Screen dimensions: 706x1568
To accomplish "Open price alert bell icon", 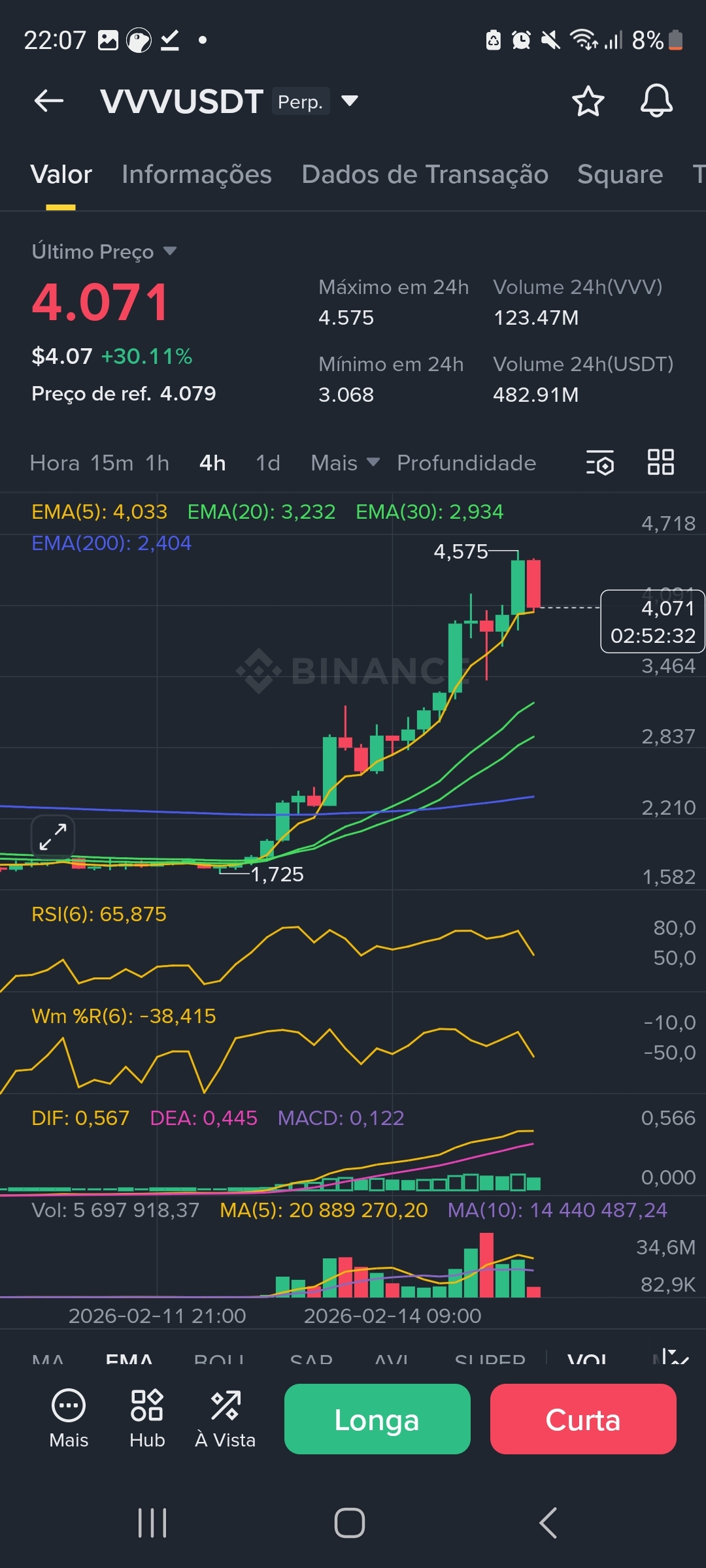I will click(656, 101).
